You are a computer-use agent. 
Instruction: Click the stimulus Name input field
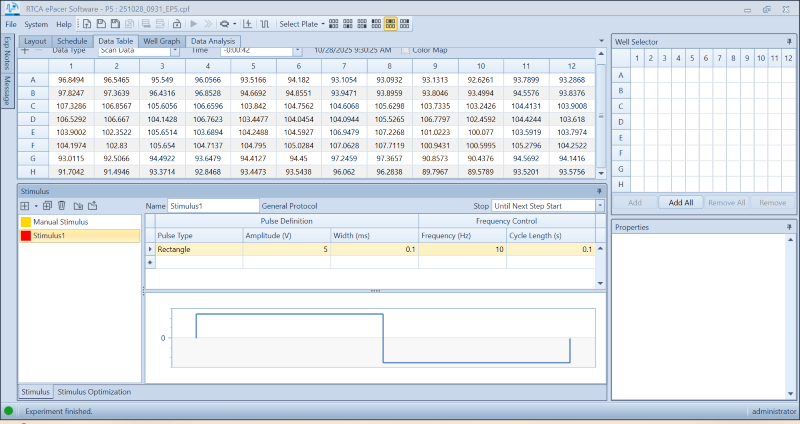(x=212, y=205)
